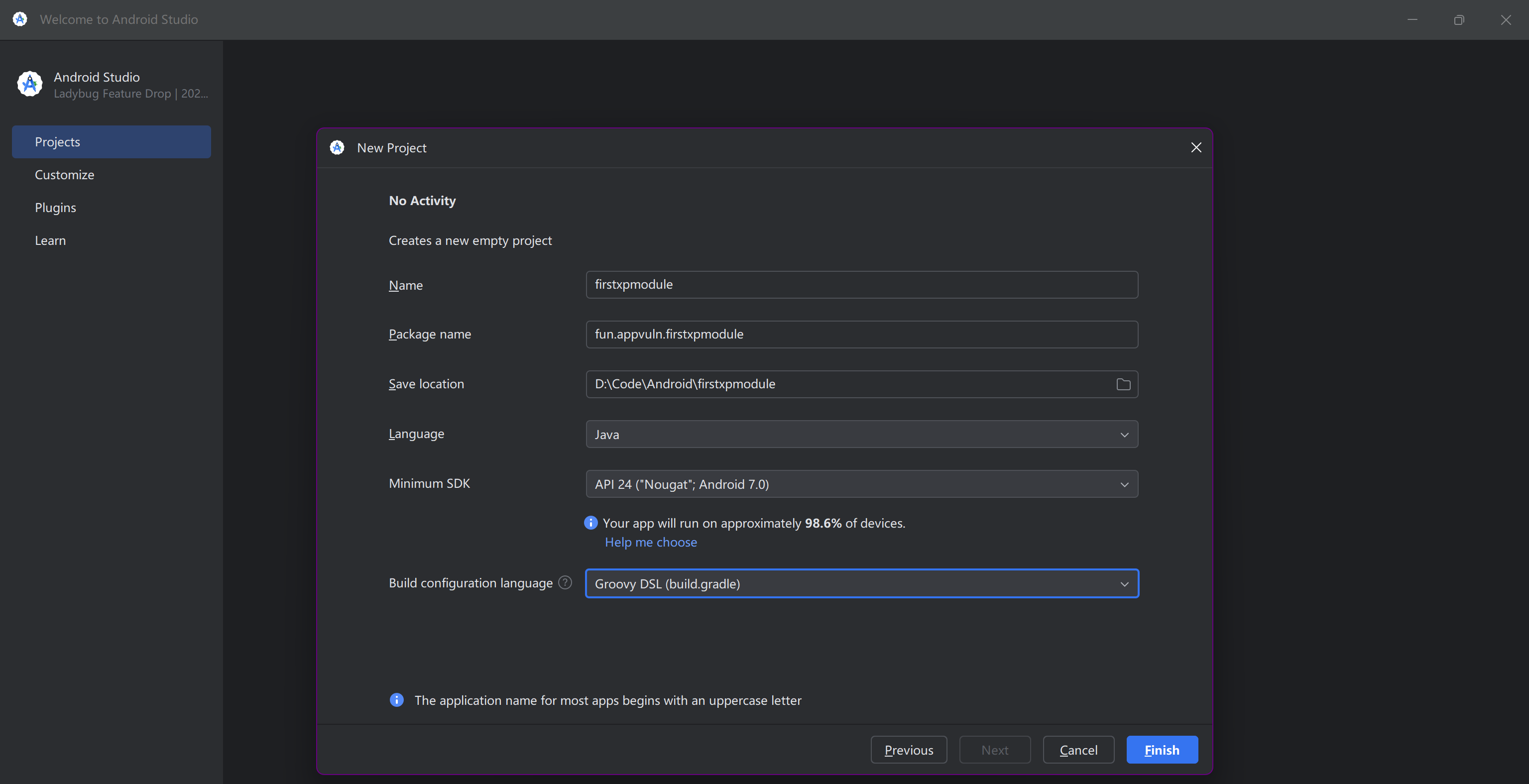
Task: Click the Welcome to Android Studio title text
Action: pyautogui.click(x=118, y=19)
